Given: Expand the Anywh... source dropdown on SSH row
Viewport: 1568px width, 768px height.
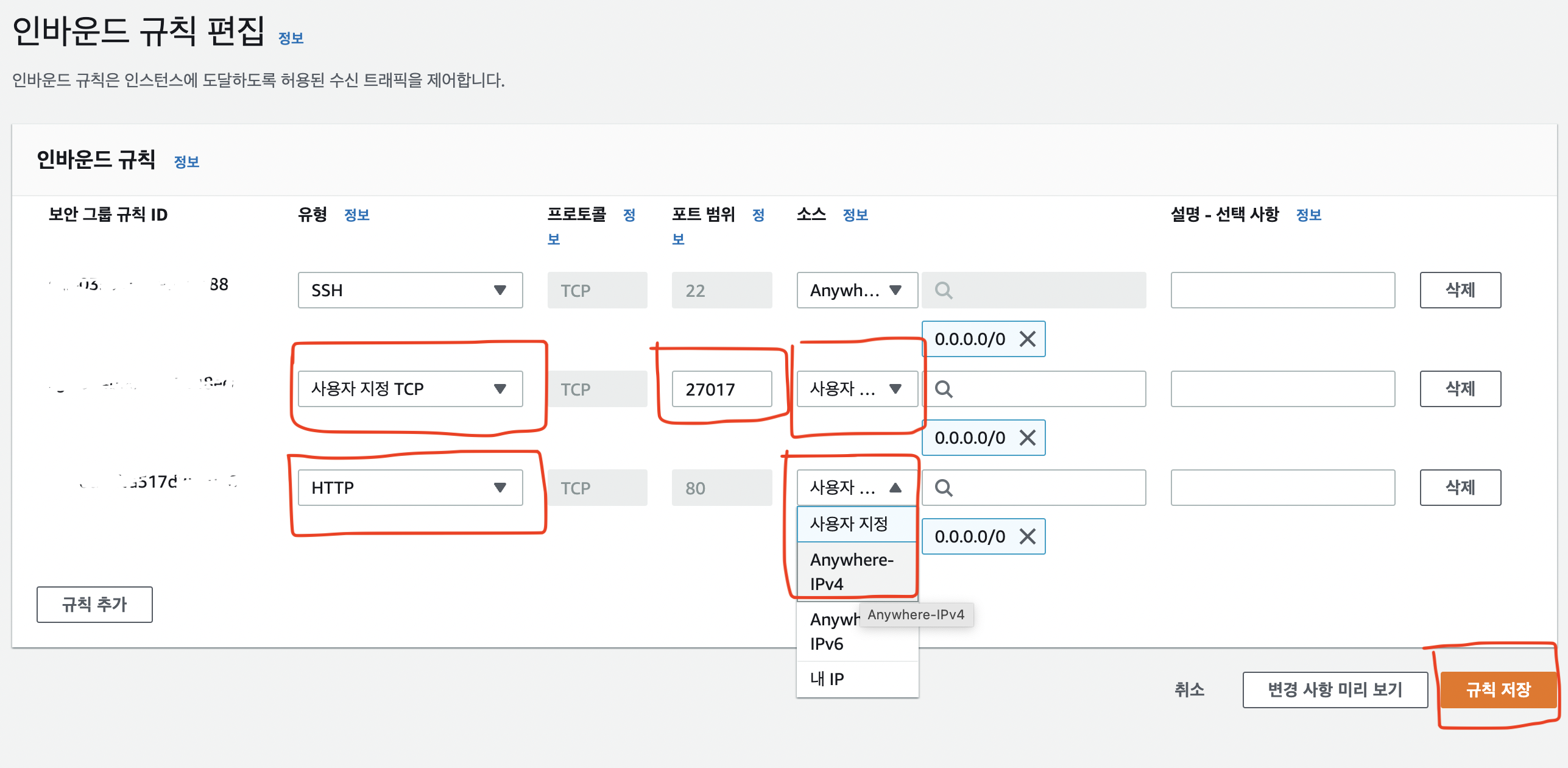Looking at the screenshot, I should pyautogui.click(x=856, y=290).
